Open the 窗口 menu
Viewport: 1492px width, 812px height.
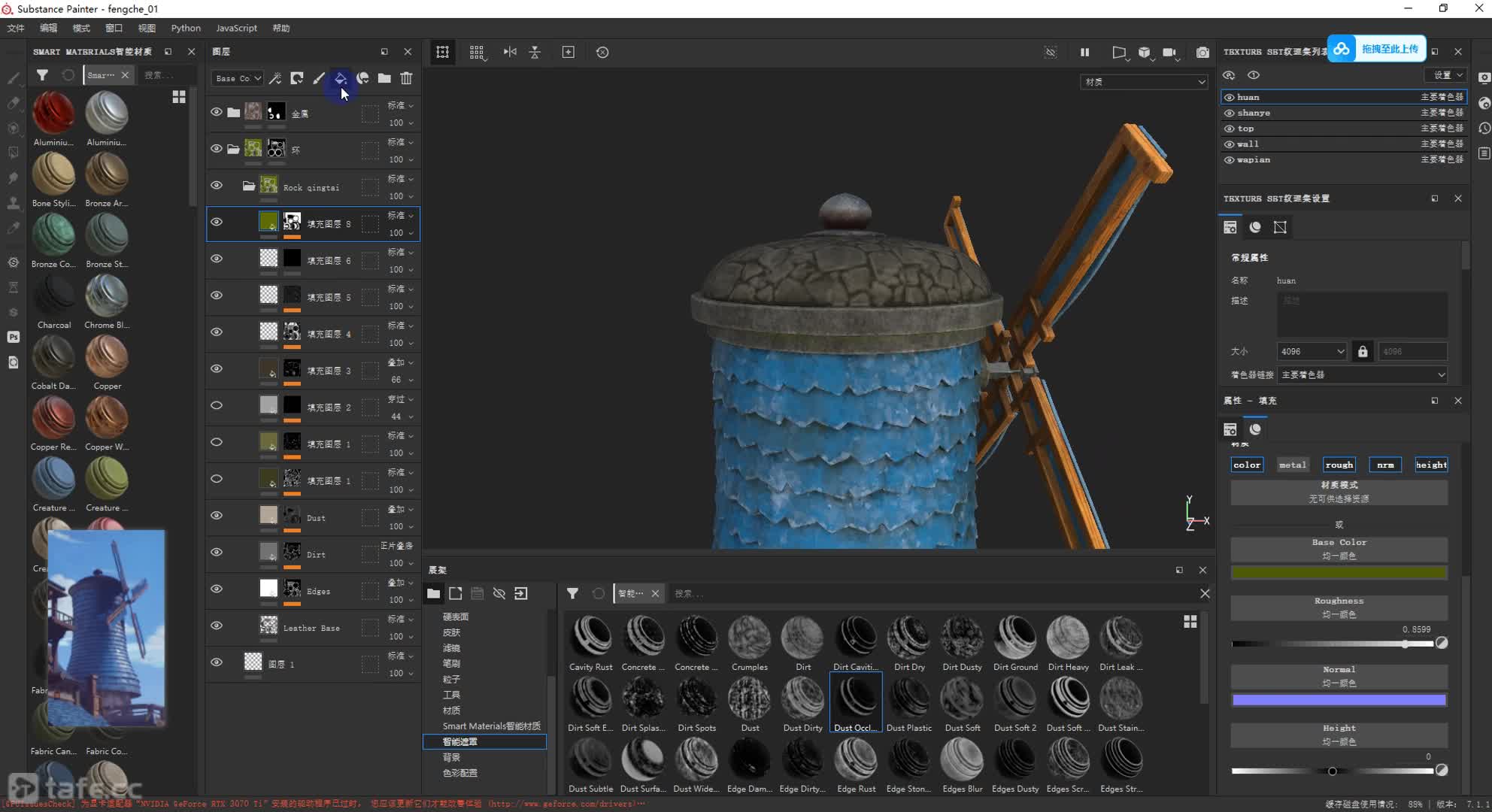tap(114, 28)
